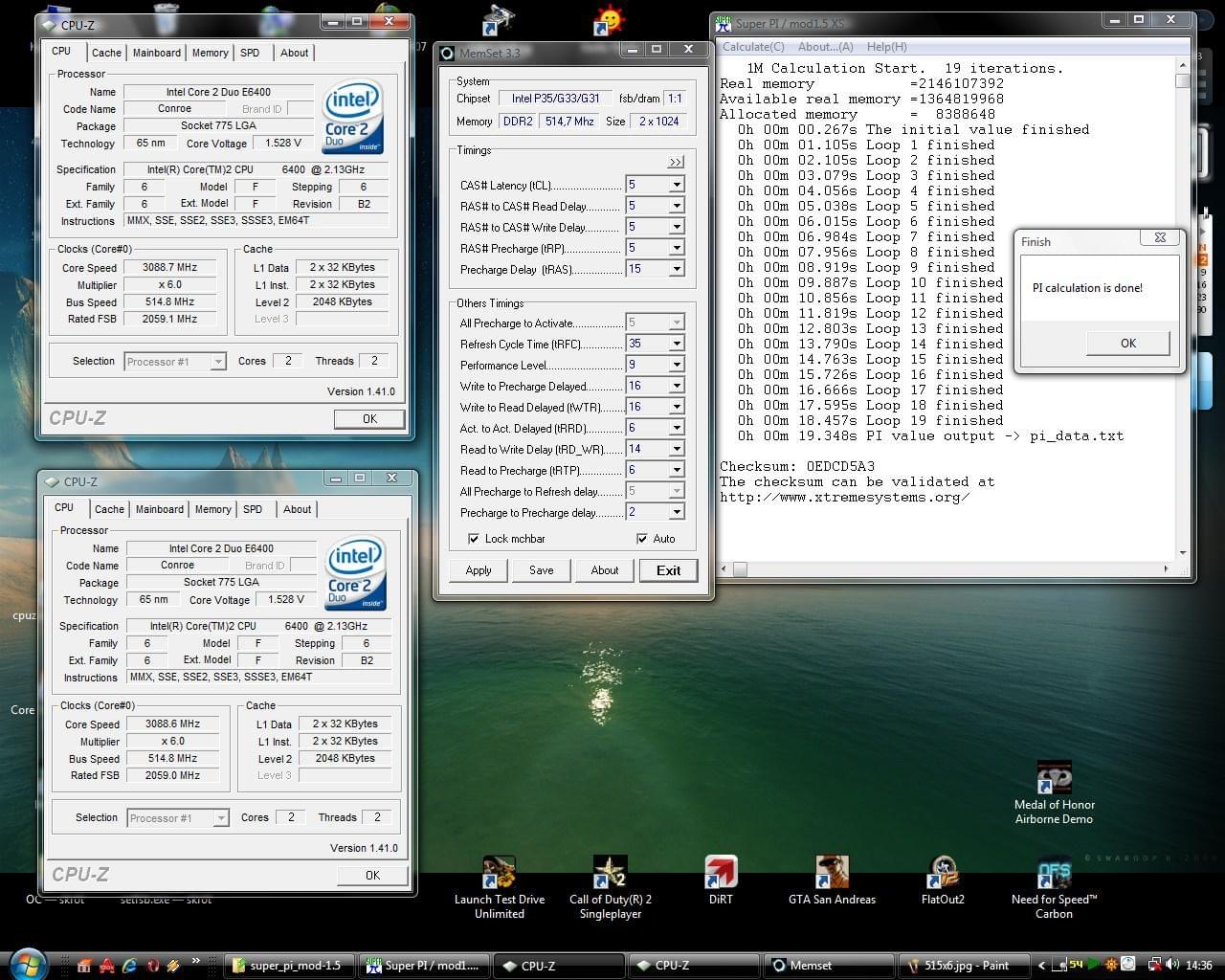Switch to Memset taskbar item

[828, 966]
